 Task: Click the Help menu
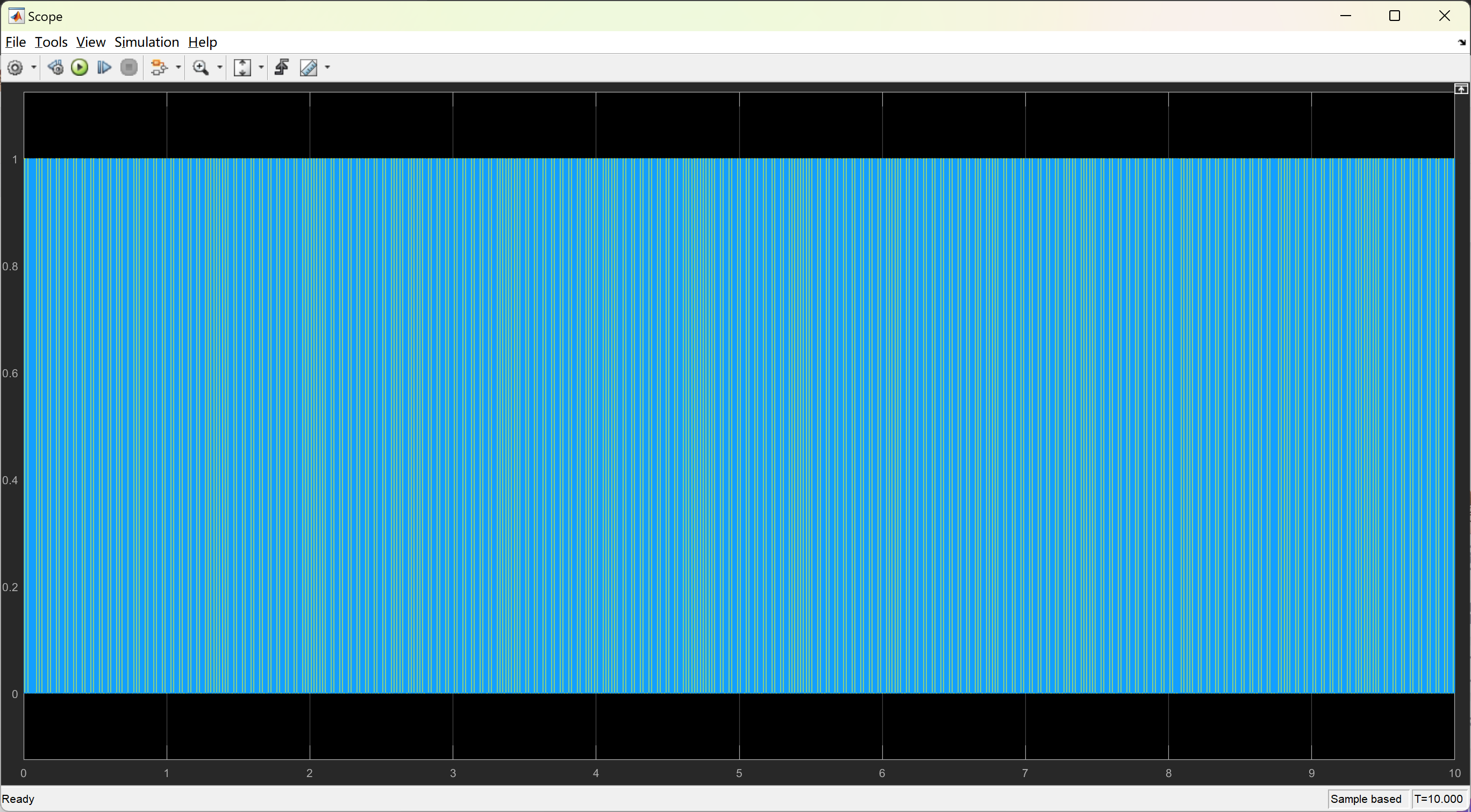click(202, 42)
